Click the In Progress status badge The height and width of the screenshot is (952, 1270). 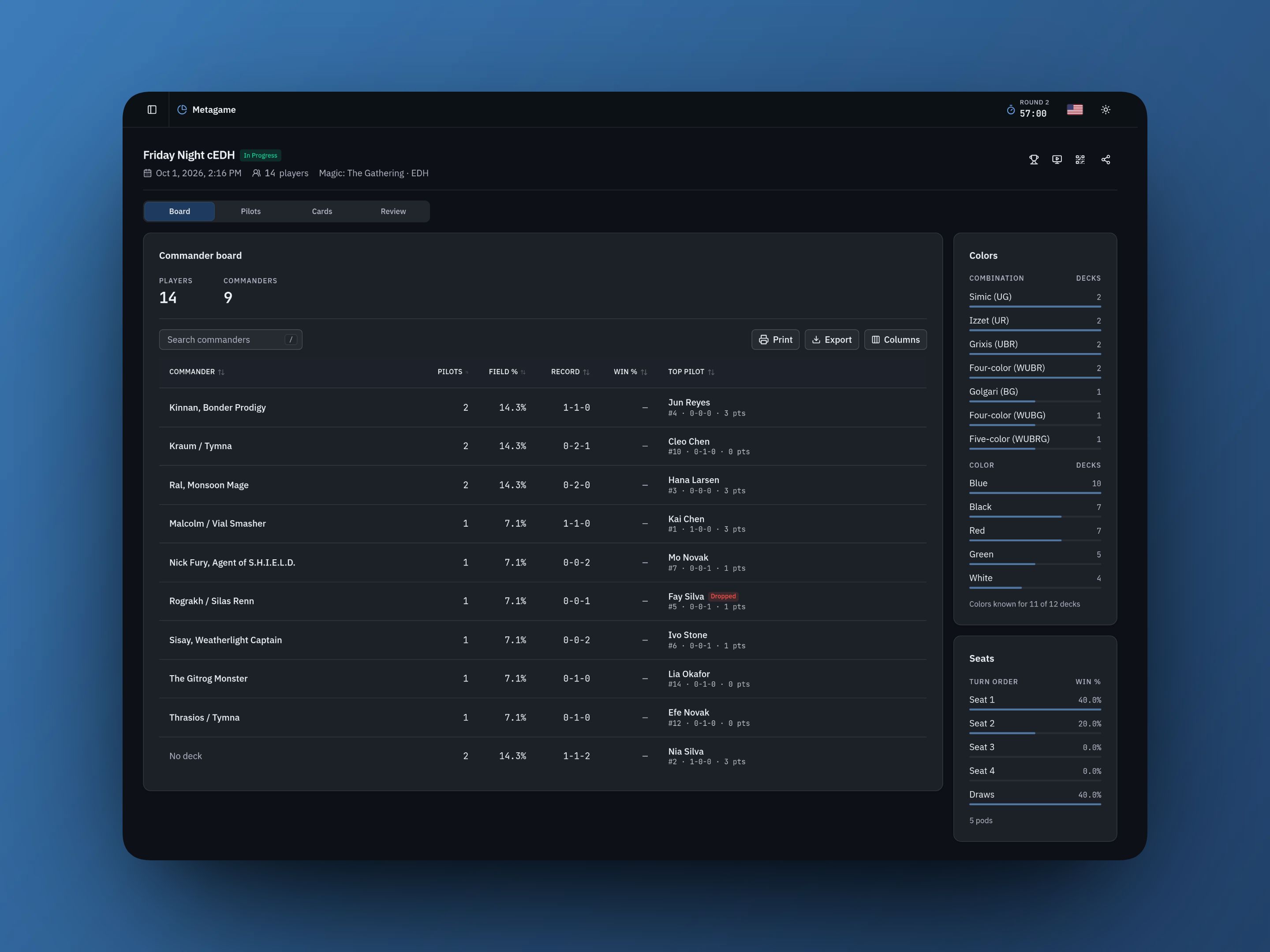(261, 156)
